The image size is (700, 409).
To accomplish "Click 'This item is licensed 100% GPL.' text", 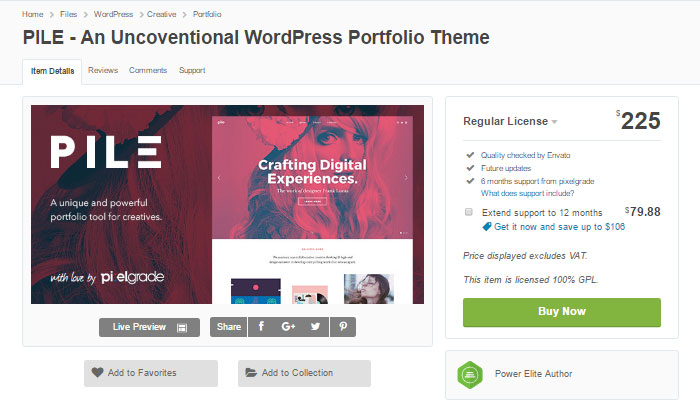I will 530,280.
